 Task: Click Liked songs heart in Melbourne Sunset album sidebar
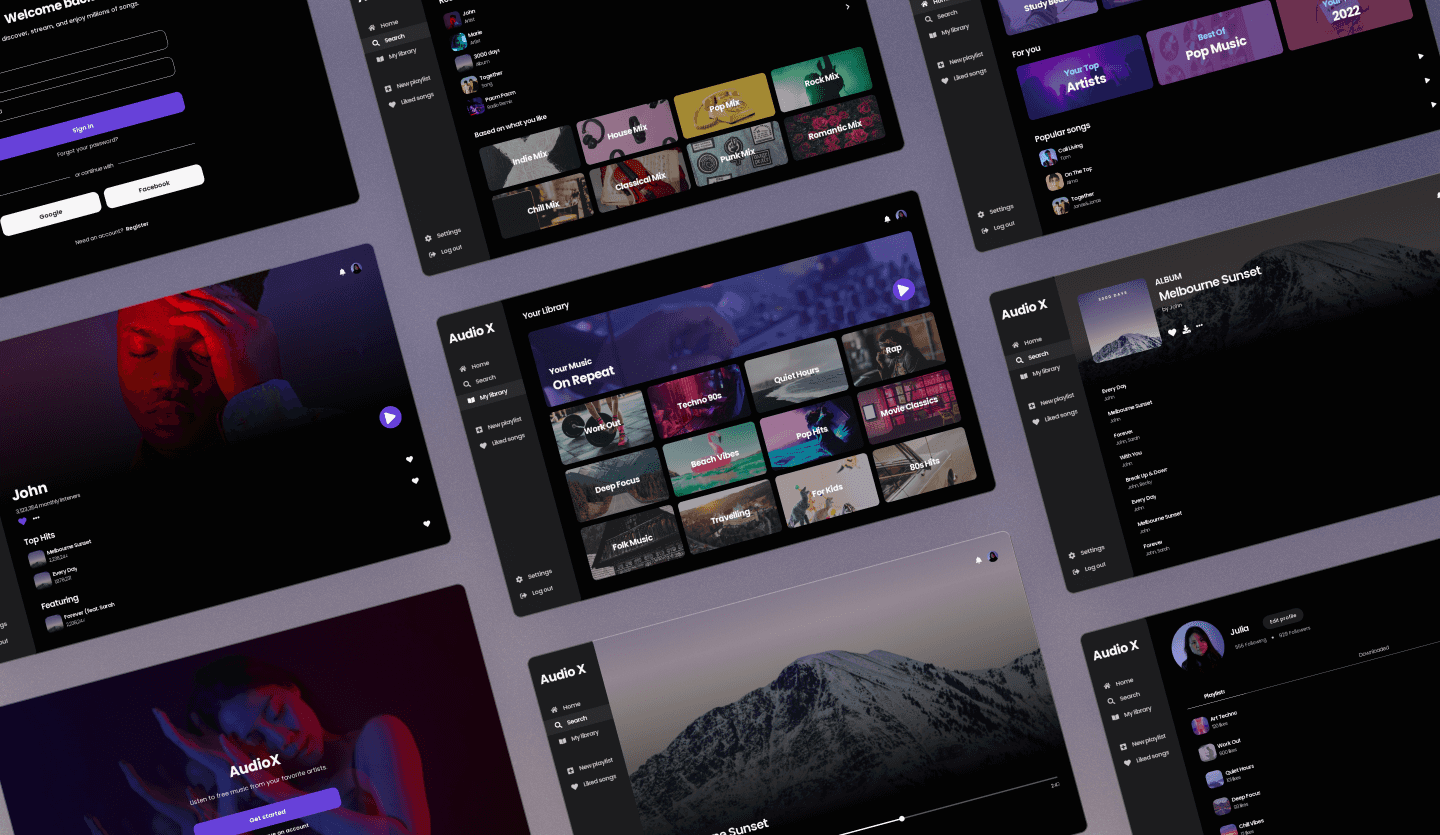[1036, 421]
